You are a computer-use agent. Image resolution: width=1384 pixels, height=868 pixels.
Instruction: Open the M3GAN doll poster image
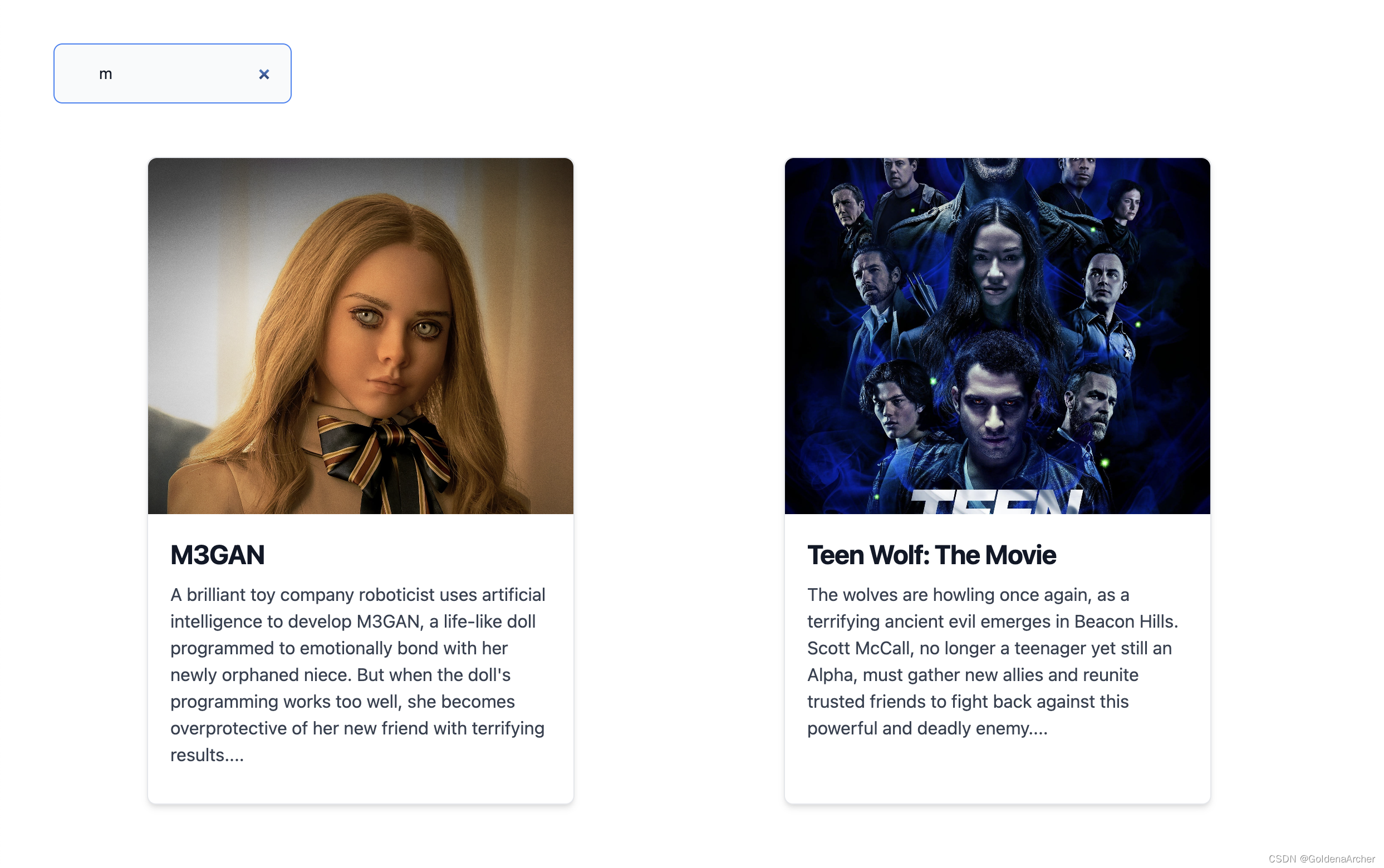click(x=361, y=336)
